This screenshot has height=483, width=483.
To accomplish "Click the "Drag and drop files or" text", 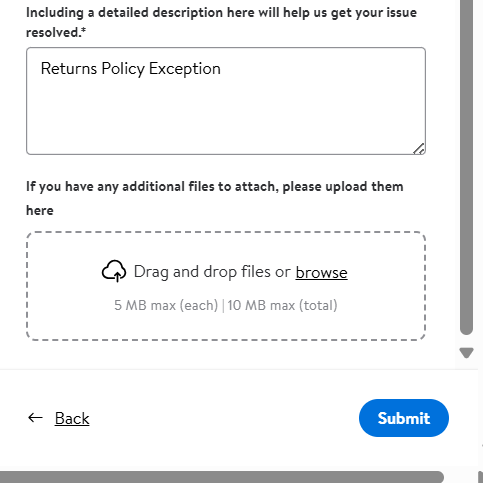I will coord(212,272).
